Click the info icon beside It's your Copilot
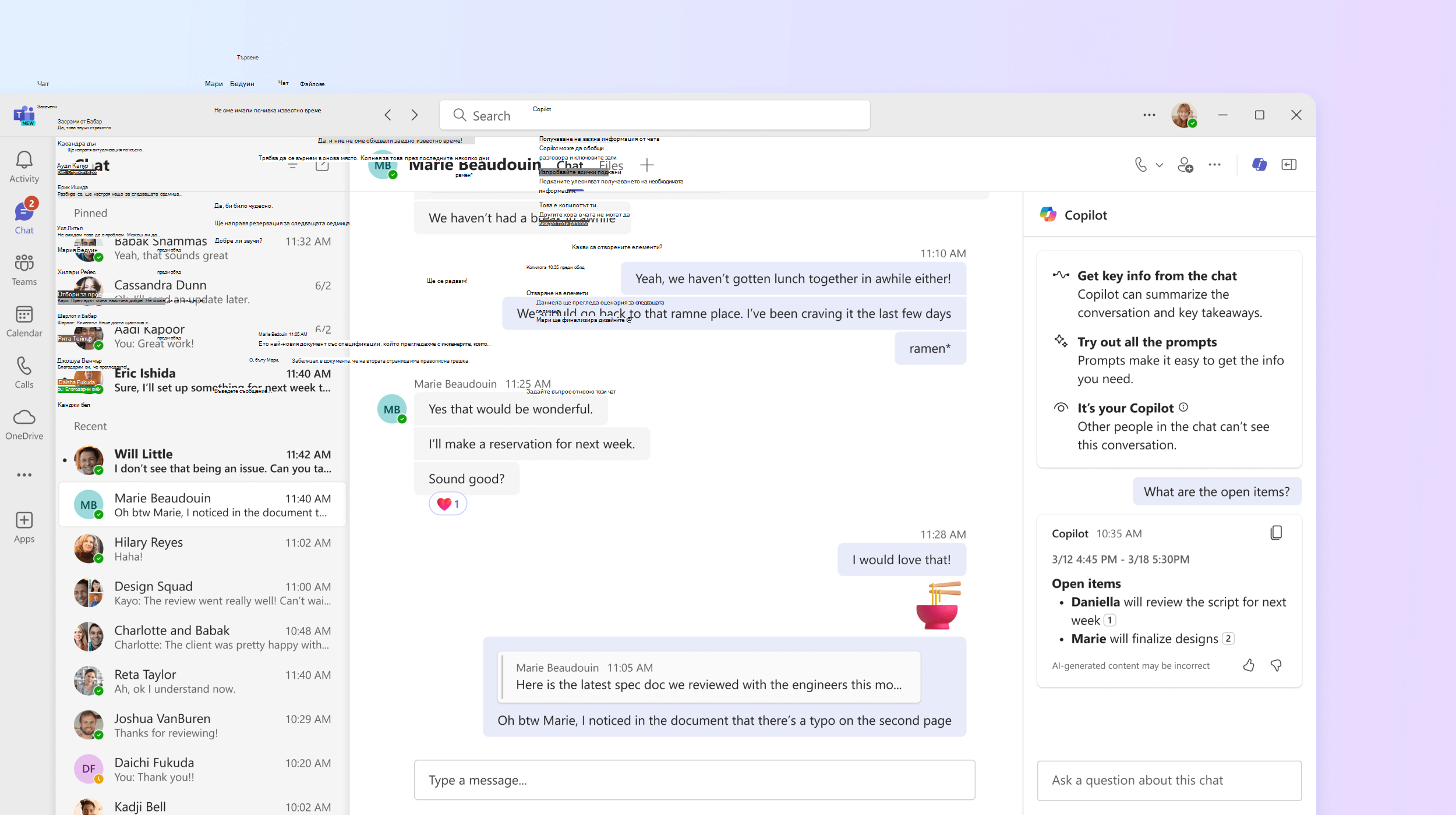The image size is (1456, 815). pos(1183,407)
